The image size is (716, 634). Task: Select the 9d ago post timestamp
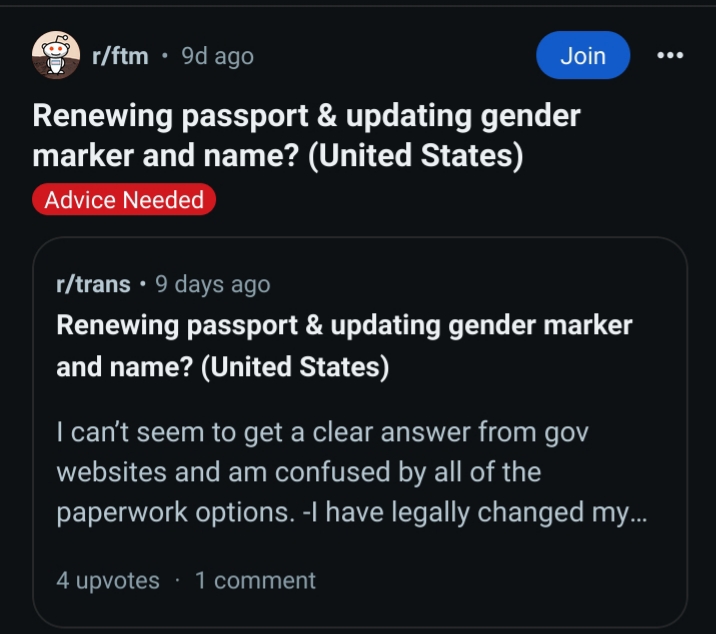217,56
